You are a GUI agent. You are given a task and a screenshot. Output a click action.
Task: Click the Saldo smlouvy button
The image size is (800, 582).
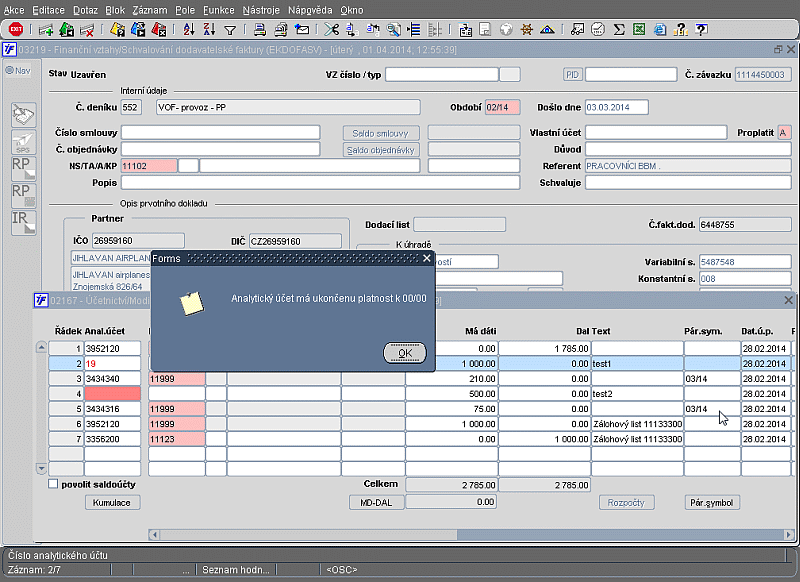pyautogui.click(x=381, y=133)
